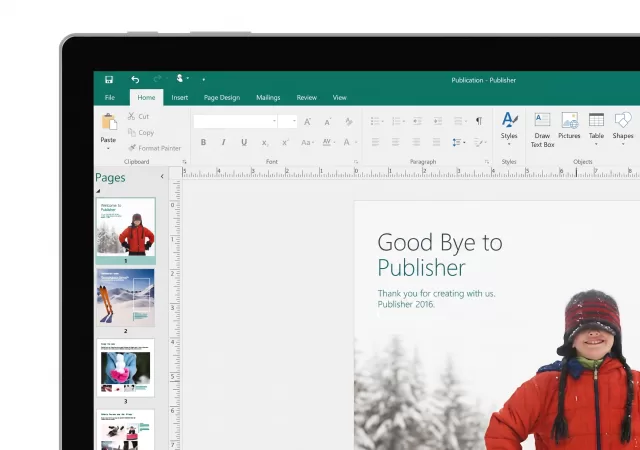
Task: Click Center alignment icon
Action: click(396, 142)
